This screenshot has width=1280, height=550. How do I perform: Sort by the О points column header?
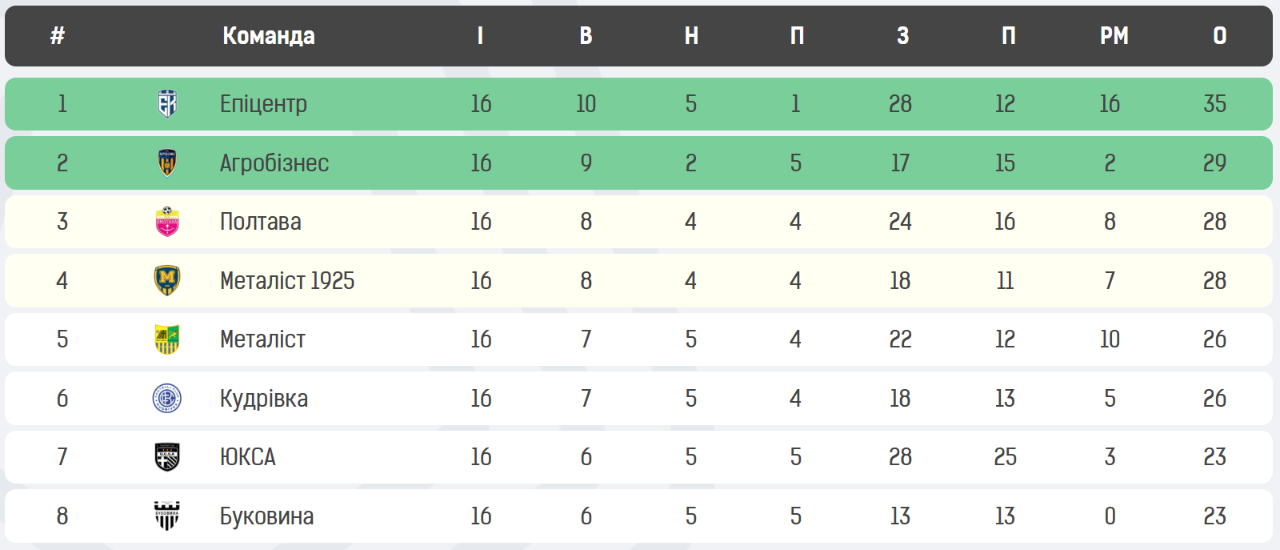pos(1220,36)
